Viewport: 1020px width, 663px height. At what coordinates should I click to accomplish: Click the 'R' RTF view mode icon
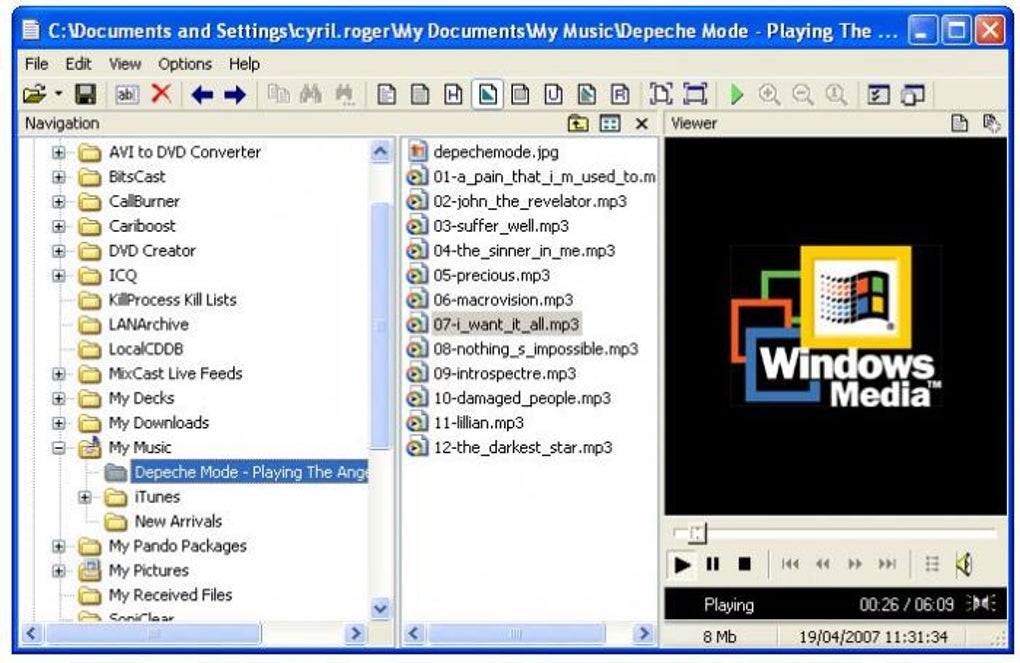tap(620, 95)
